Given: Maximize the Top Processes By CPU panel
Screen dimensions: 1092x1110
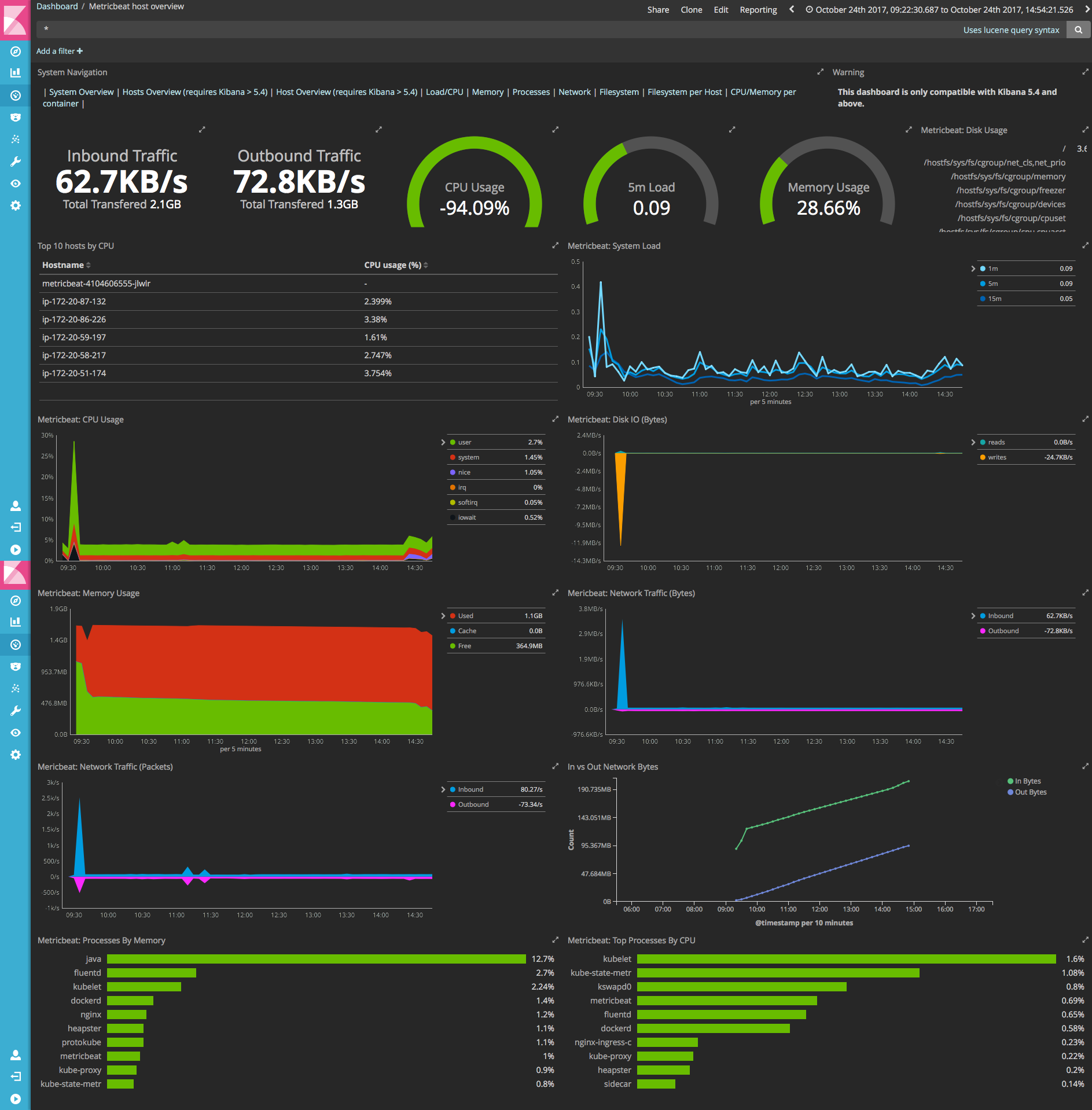Looking at the screenshot, I should pyautogui.click(x=1085, y=940).
